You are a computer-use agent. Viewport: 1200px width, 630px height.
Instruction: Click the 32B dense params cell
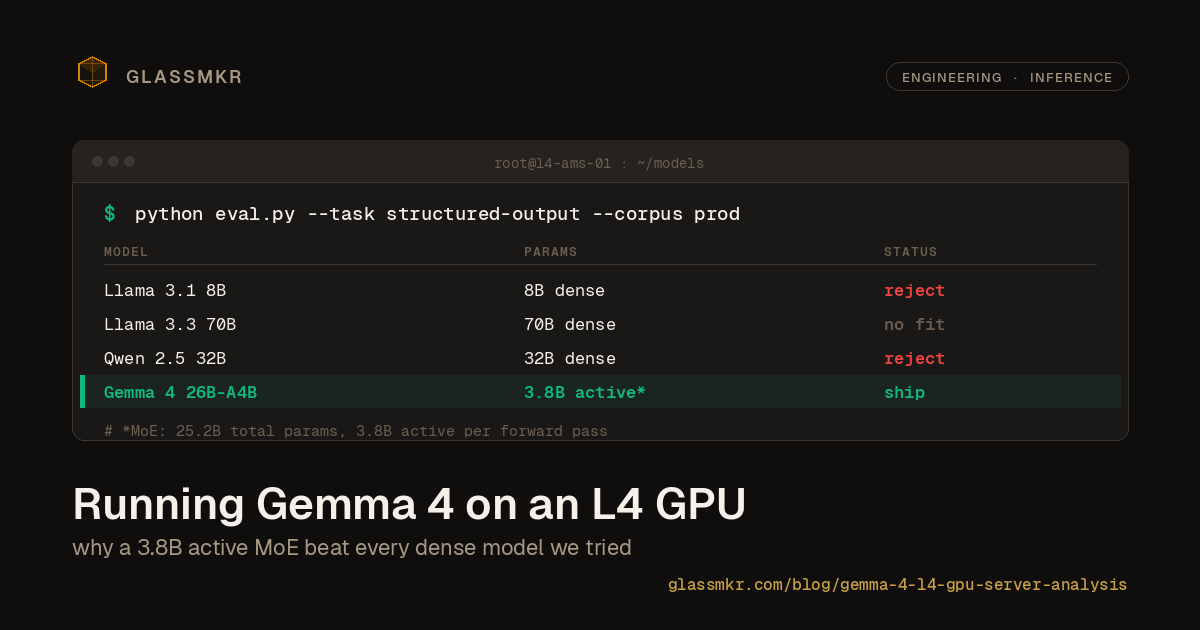(x=570, y=359)
